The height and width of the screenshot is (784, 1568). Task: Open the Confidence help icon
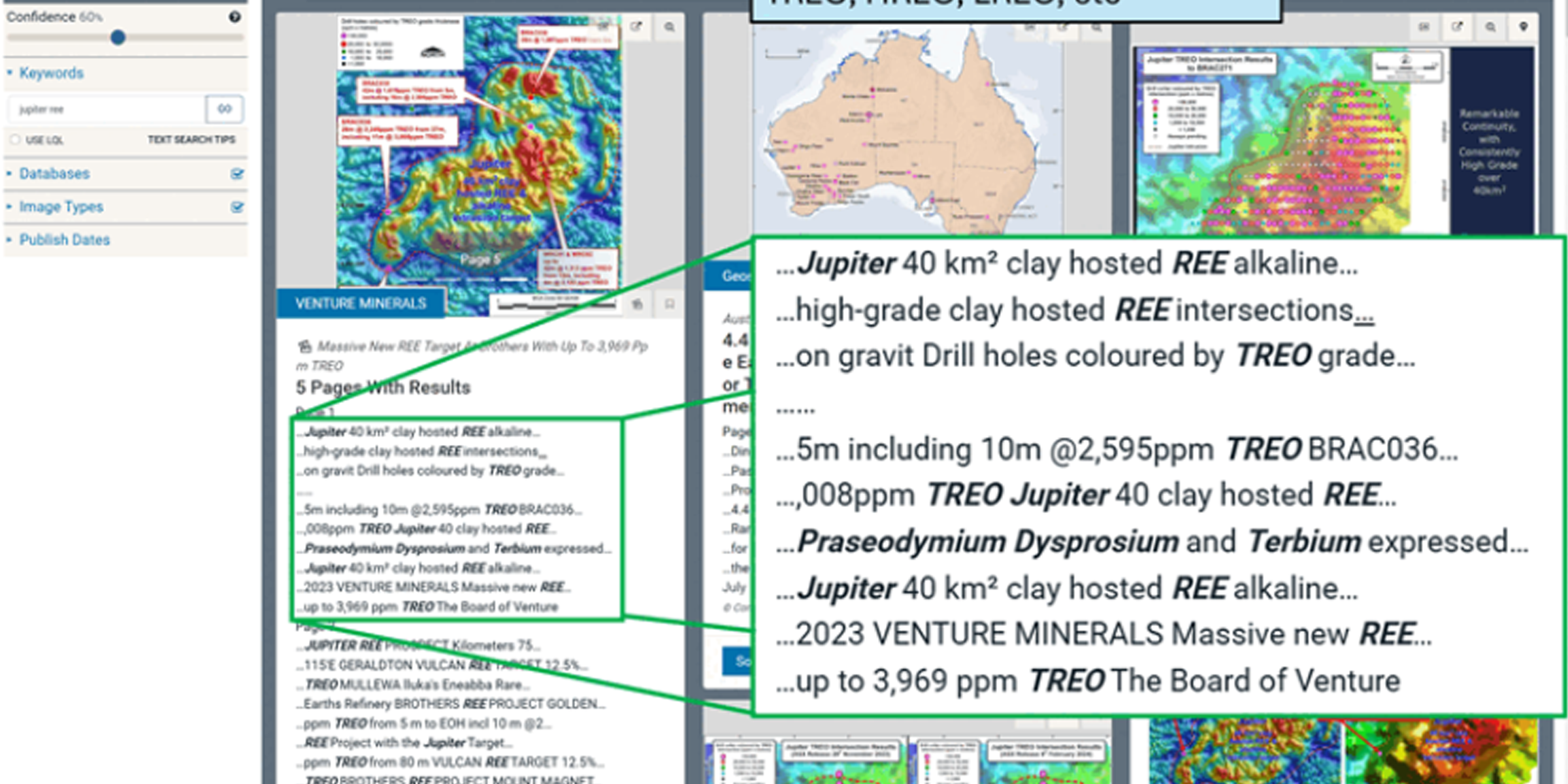pyautogui.click(x=235, y=17)
